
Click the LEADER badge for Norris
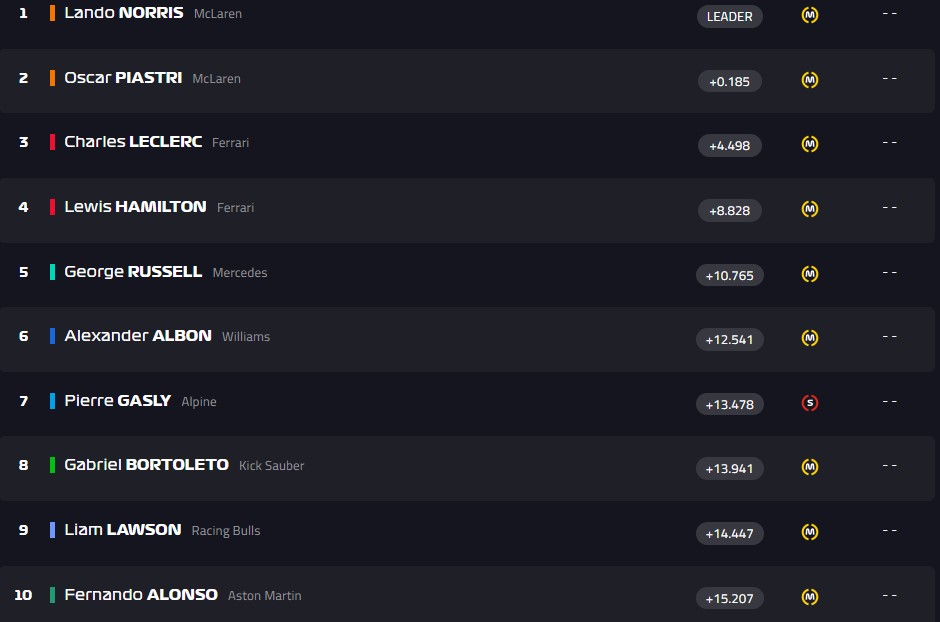tap(730, 16)
